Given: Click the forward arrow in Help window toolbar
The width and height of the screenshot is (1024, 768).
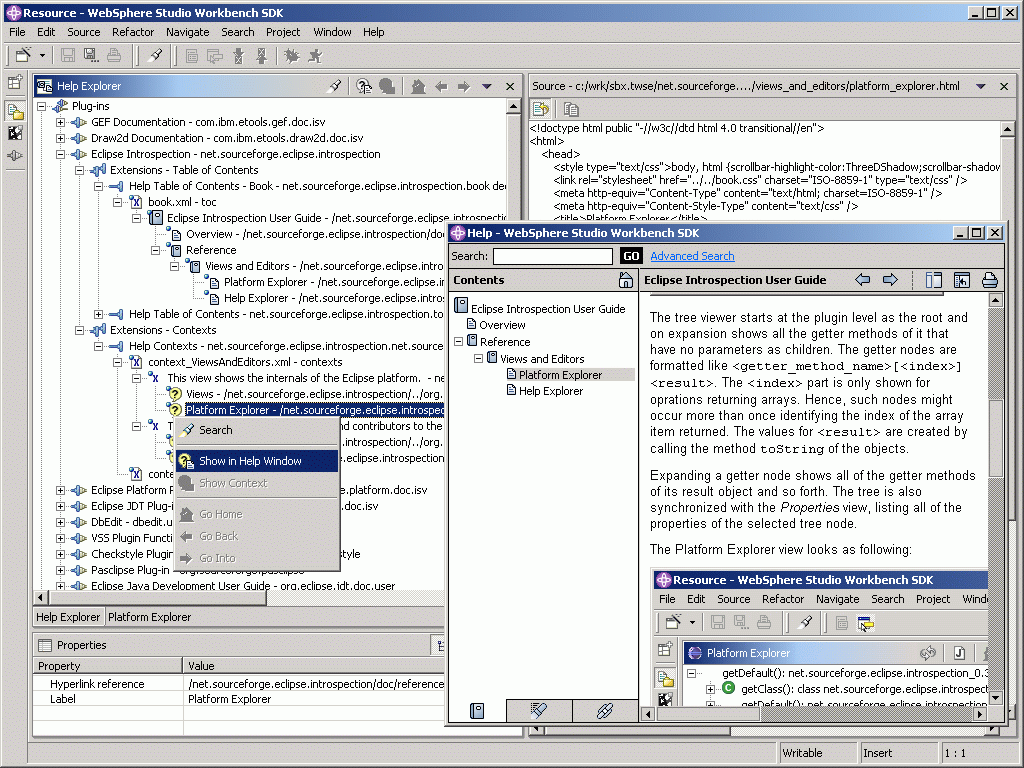Looking at the screenshot, I should (x=890, y=280).
